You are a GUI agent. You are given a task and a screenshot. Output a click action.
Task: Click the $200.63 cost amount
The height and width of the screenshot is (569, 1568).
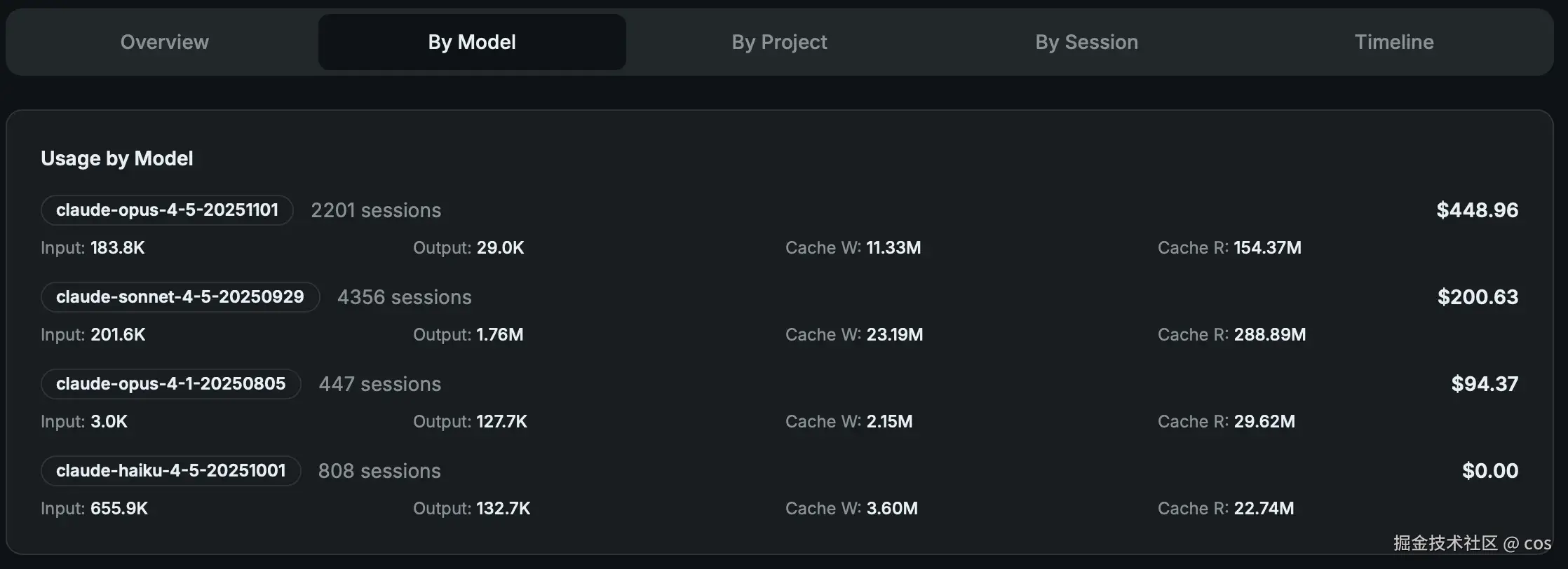pos(1478,297)
